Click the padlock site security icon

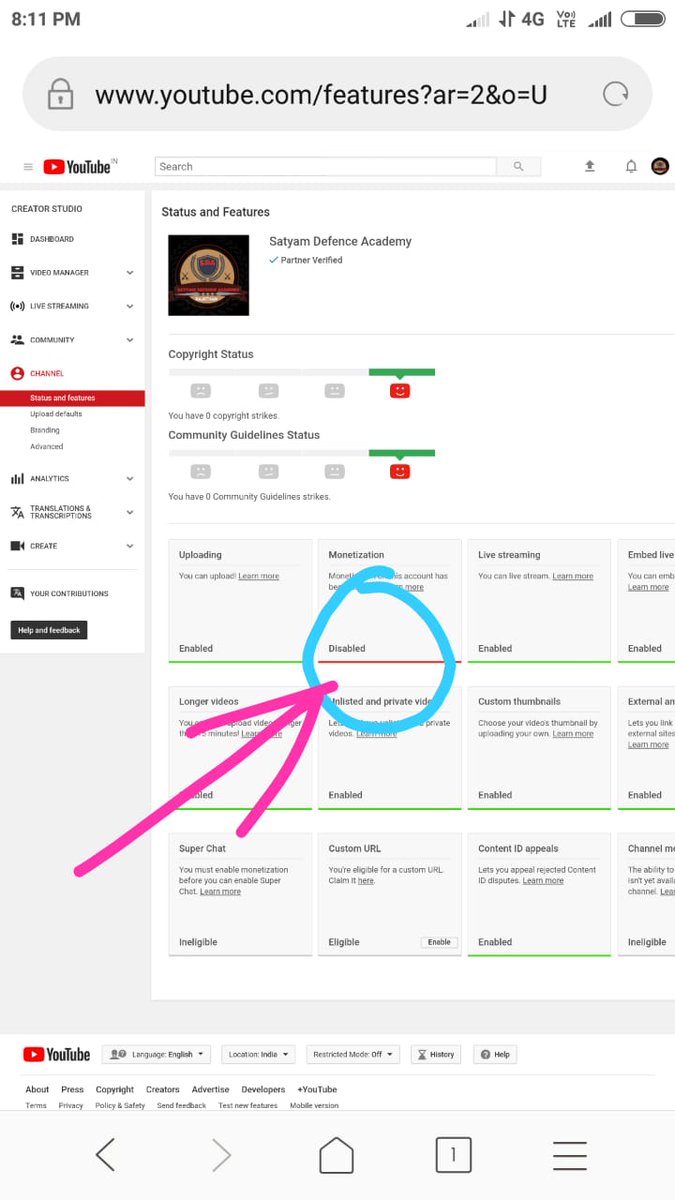(x=60, y=94)
